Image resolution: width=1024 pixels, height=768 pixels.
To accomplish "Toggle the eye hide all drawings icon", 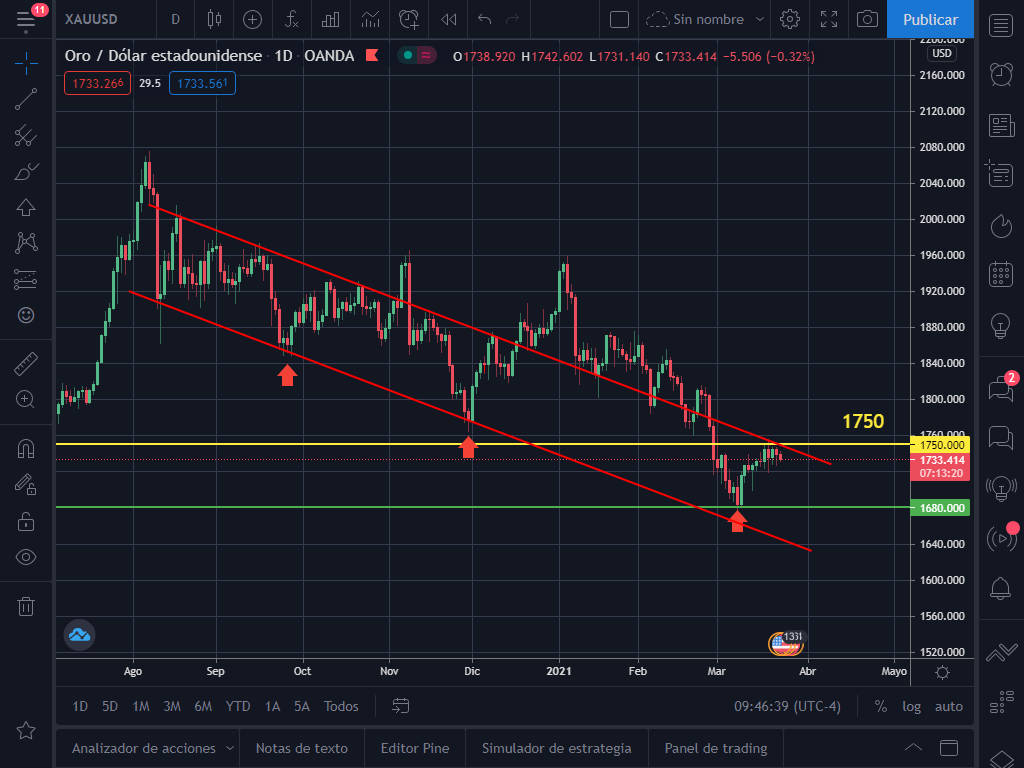I will pos(26,557).
